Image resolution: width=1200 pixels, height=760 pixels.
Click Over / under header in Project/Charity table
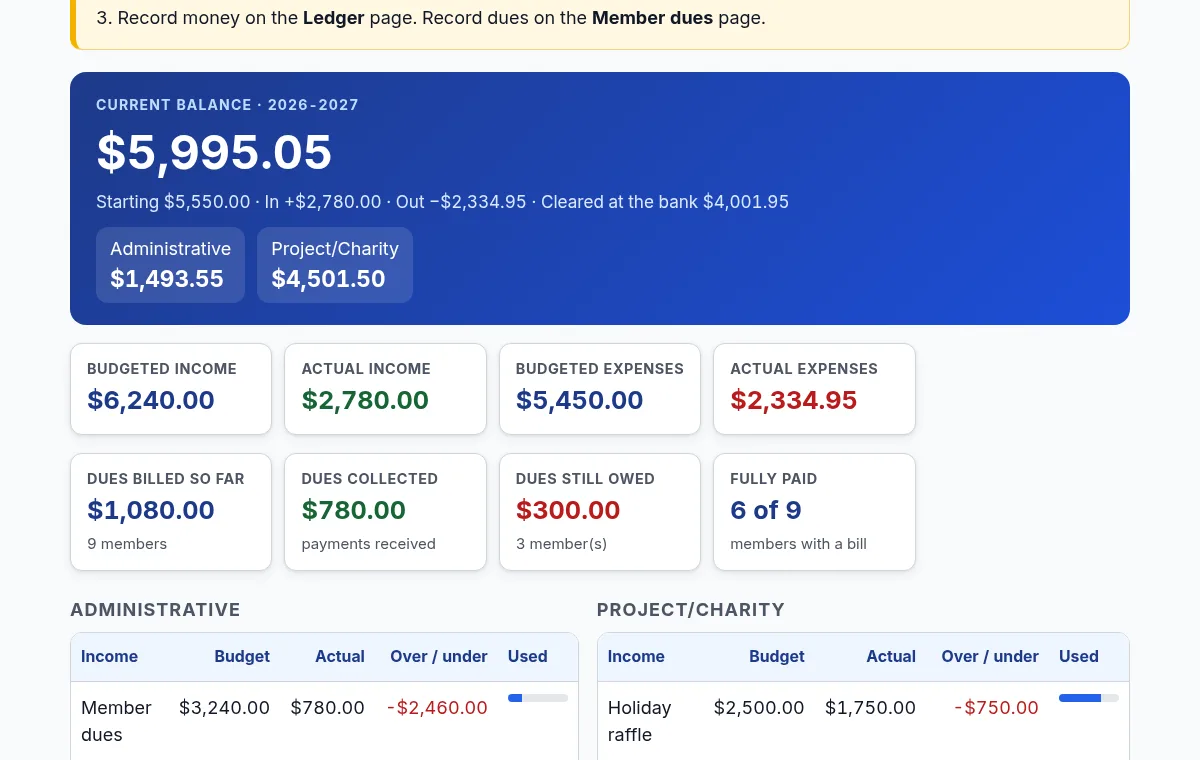pos(990,657)
